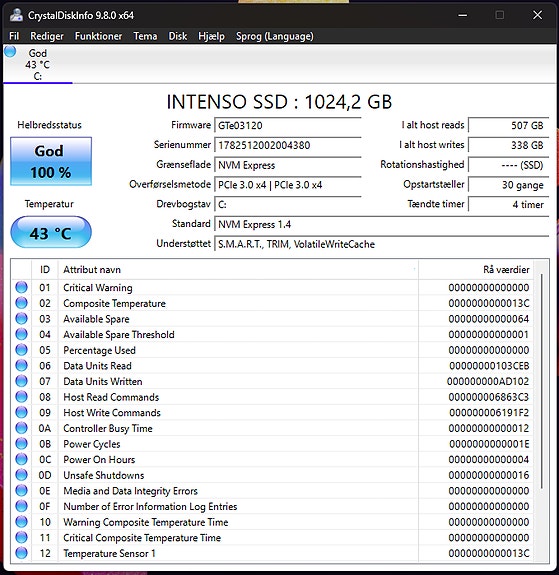Open the Tema menu
This screenshot has width=559, height=575.
(145, 36)
